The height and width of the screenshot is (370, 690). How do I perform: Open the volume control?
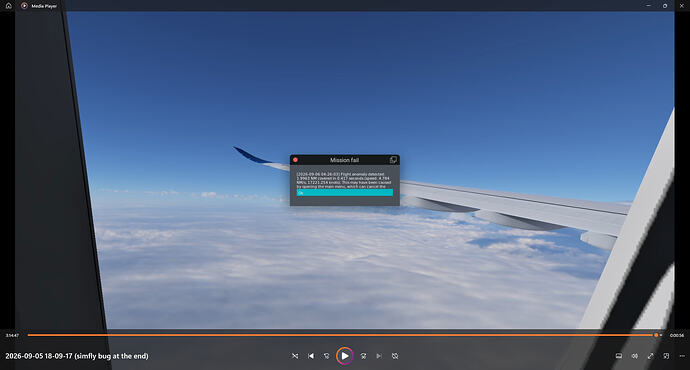point(635,356)
